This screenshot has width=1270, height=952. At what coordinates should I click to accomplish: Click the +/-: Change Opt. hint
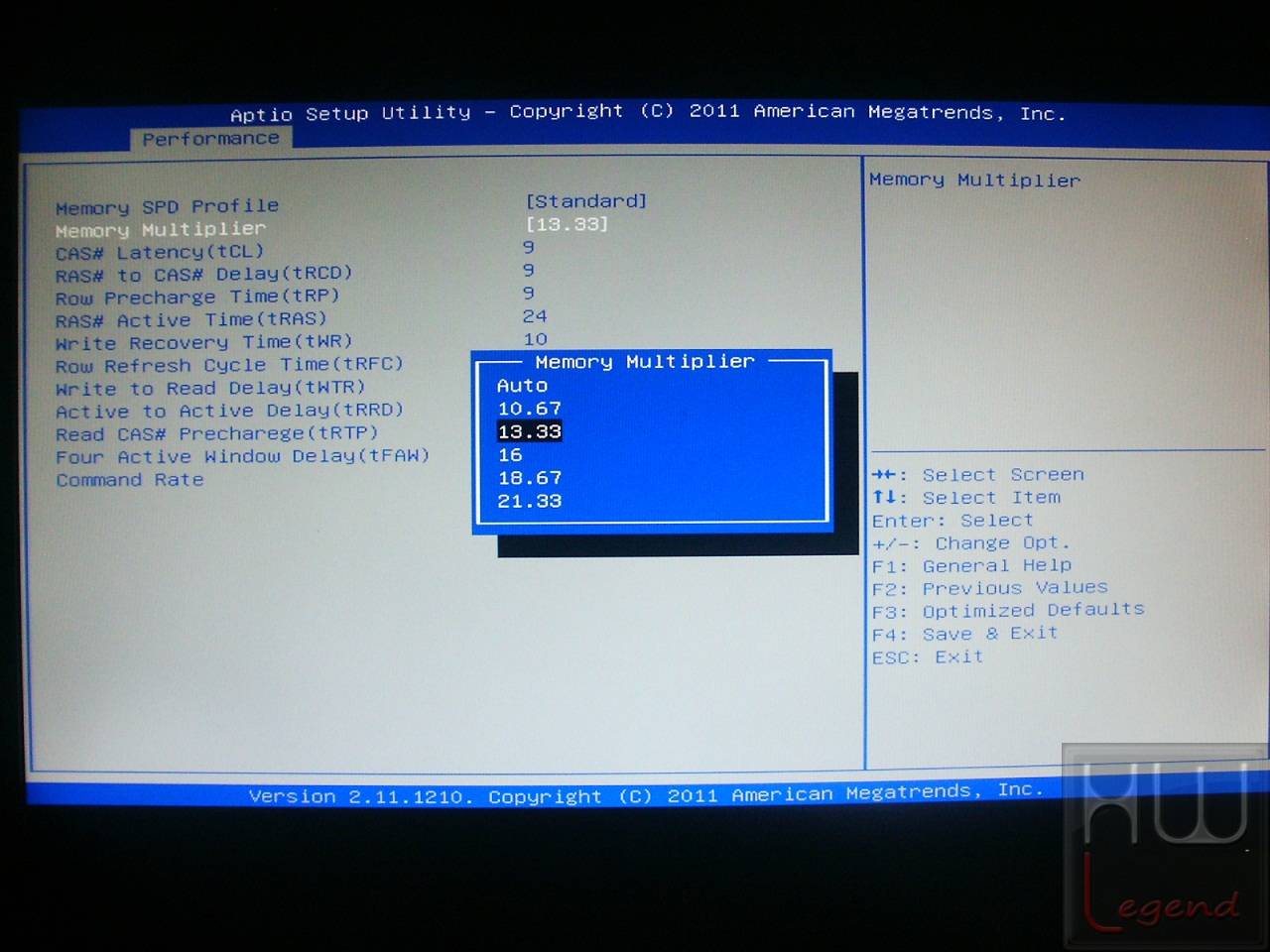point(971,543)
